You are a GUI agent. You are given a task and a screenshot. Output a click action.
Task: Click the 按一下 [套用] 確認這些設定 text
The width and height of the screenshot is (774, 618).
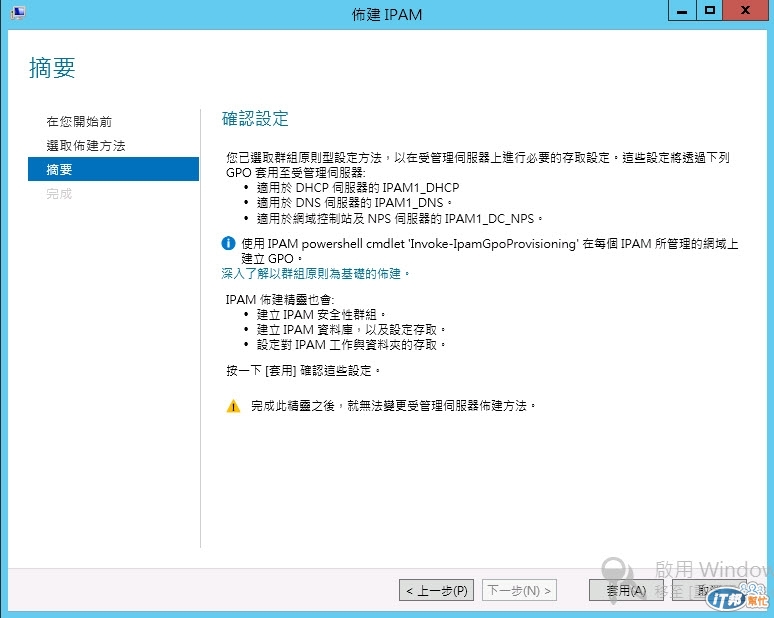coord(304,370)
